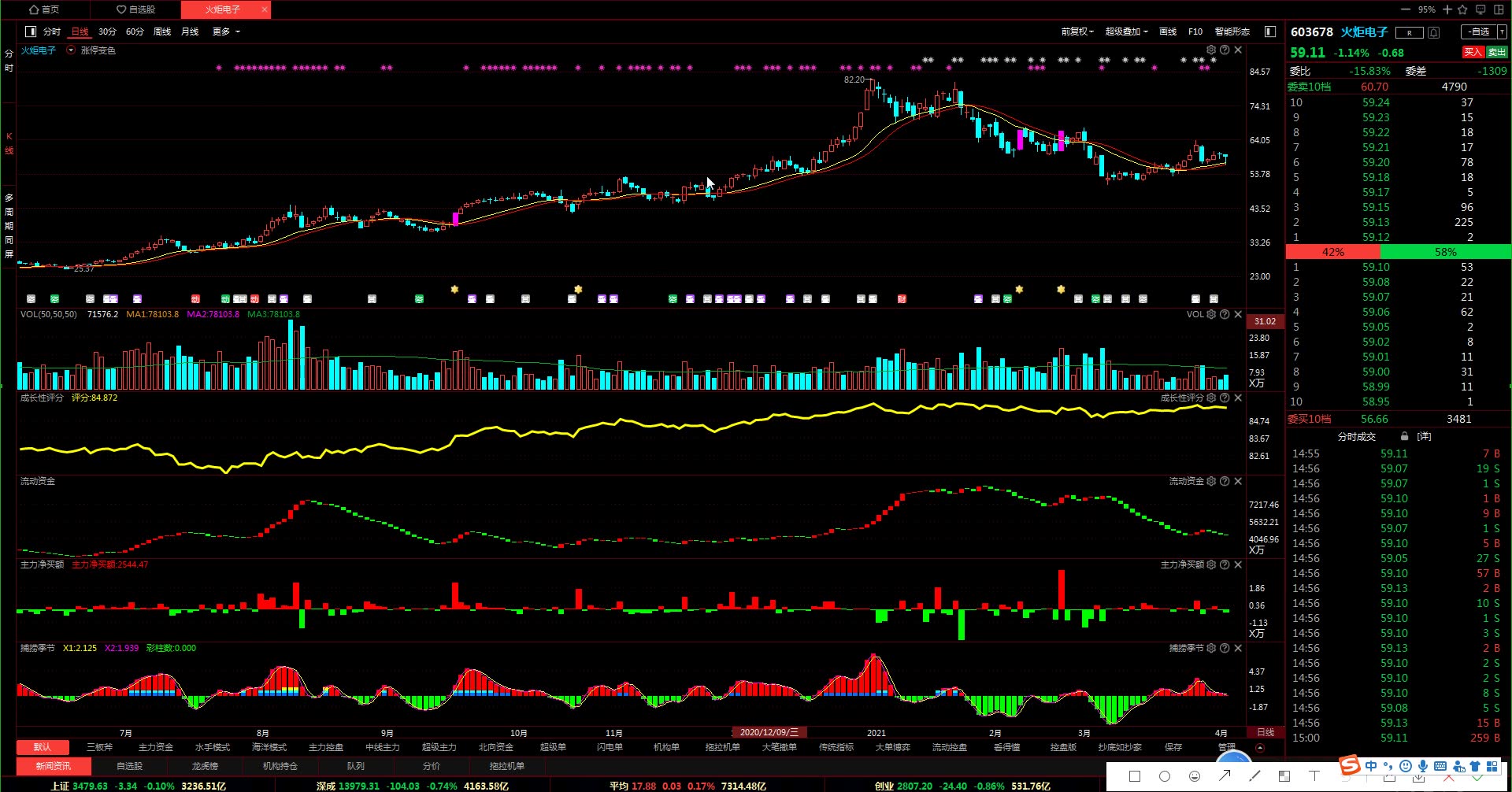Image resolution: width=1512 pixels, height=792 pixels.
Task: Expand the 涨停变色 indicator dropdown arrow
Action: coord(71,50)
